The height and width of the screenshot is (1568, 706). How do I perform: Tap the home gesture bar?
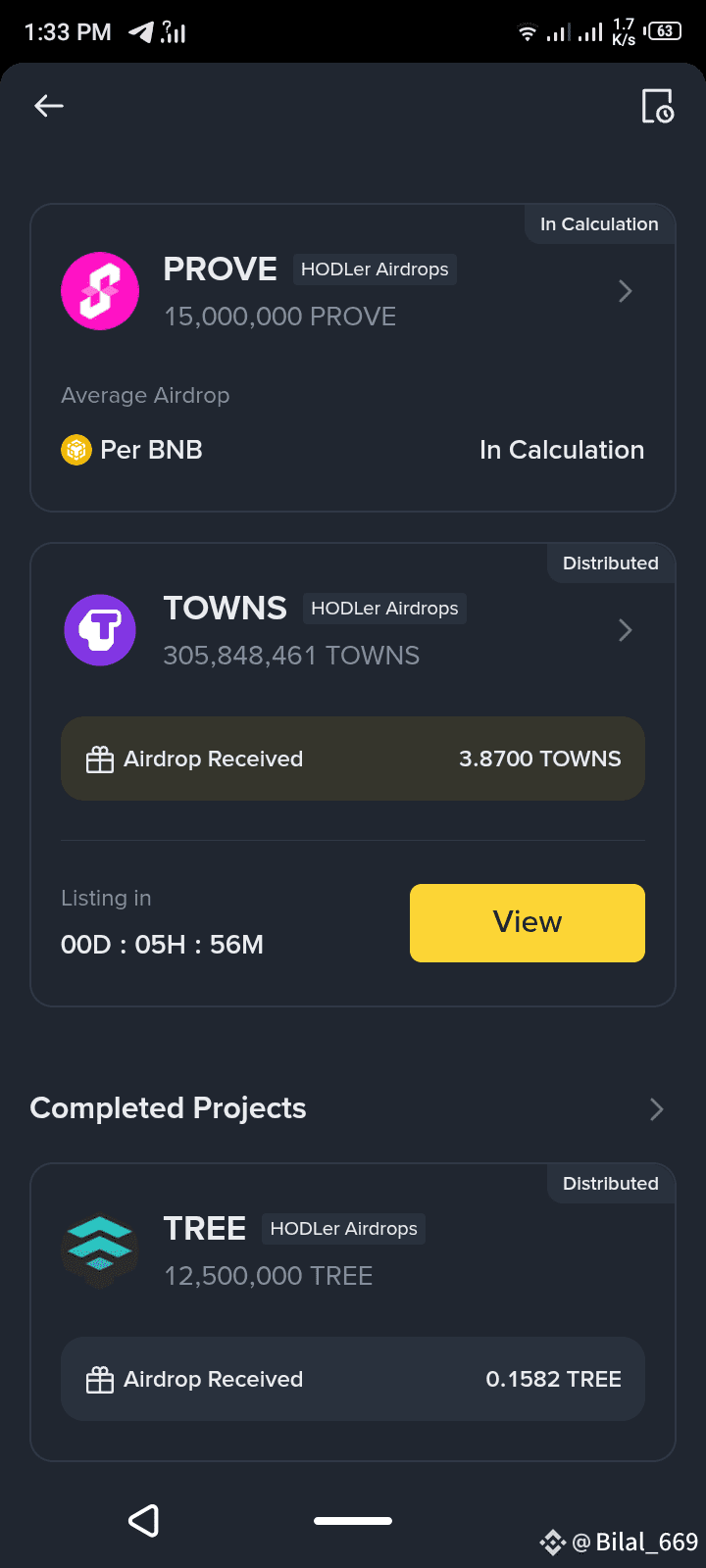point(353,1521)
